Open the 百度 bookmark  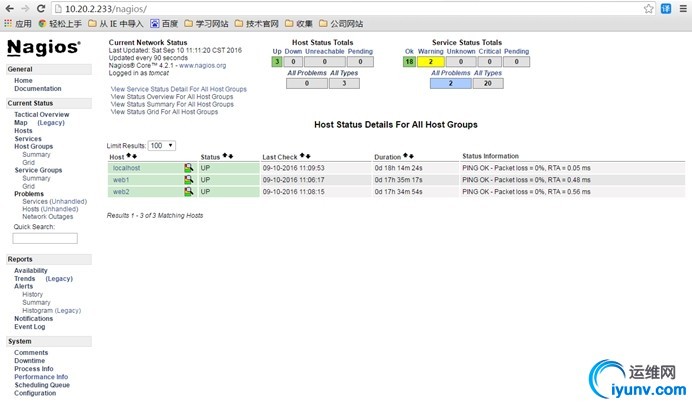pyautogui.click(x=164, y=24)
